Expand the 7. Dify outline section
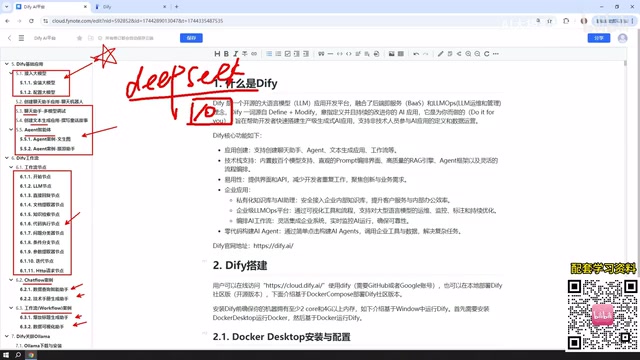 click(7, 336)
